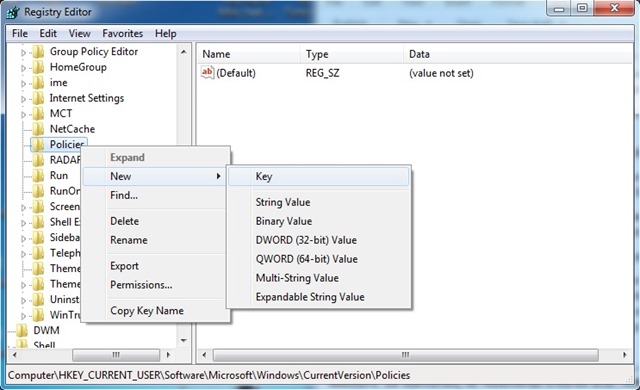Screen dimensions: 640x390
Task: Click the Type column header
Action: click(x=352, y=54)
